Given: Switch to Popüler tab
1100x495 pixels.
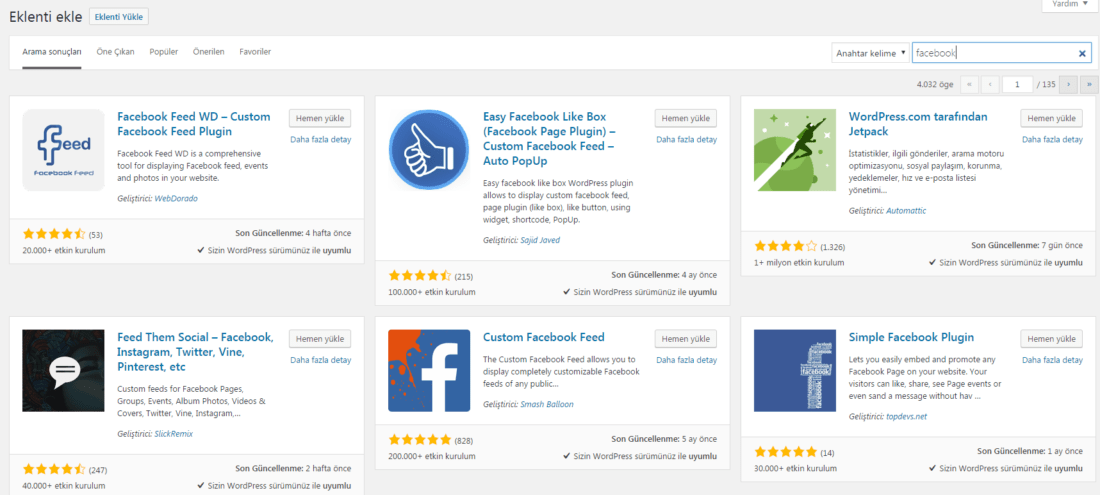Looking at the screenshot, I should click(163, 52).
